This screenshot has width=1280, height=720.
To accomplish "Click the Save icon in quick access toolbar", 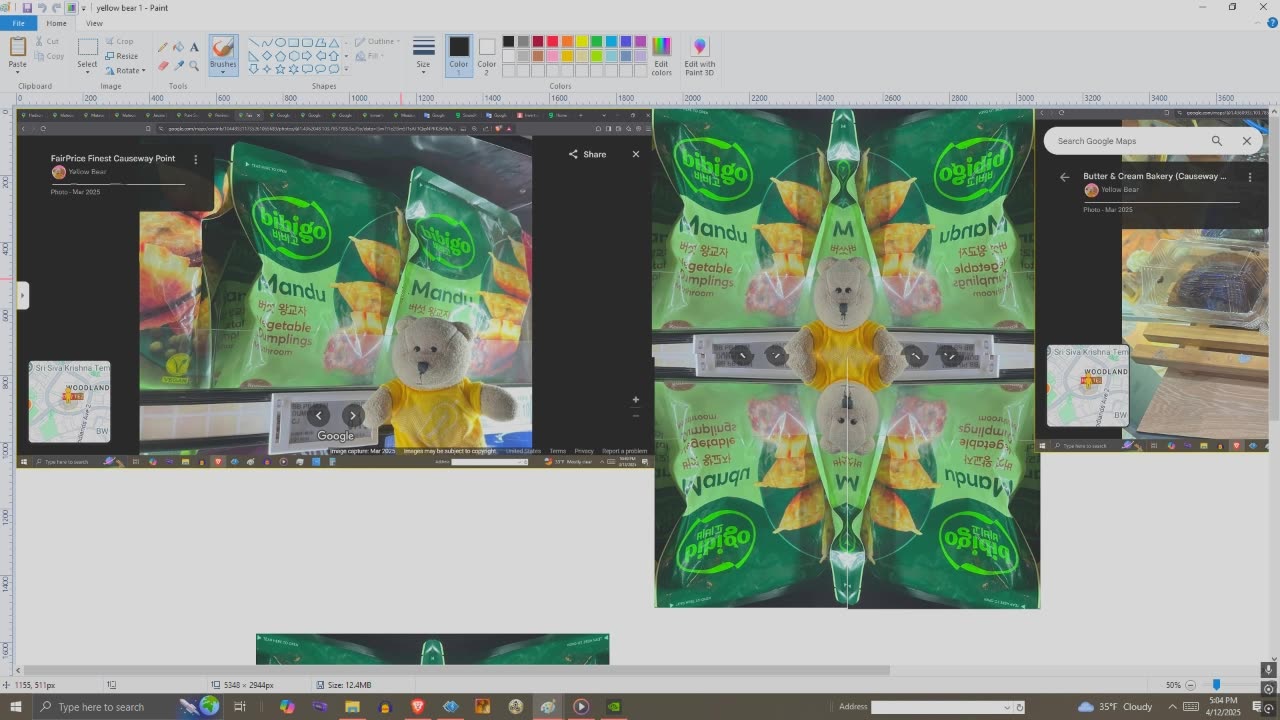I will 27,7.
